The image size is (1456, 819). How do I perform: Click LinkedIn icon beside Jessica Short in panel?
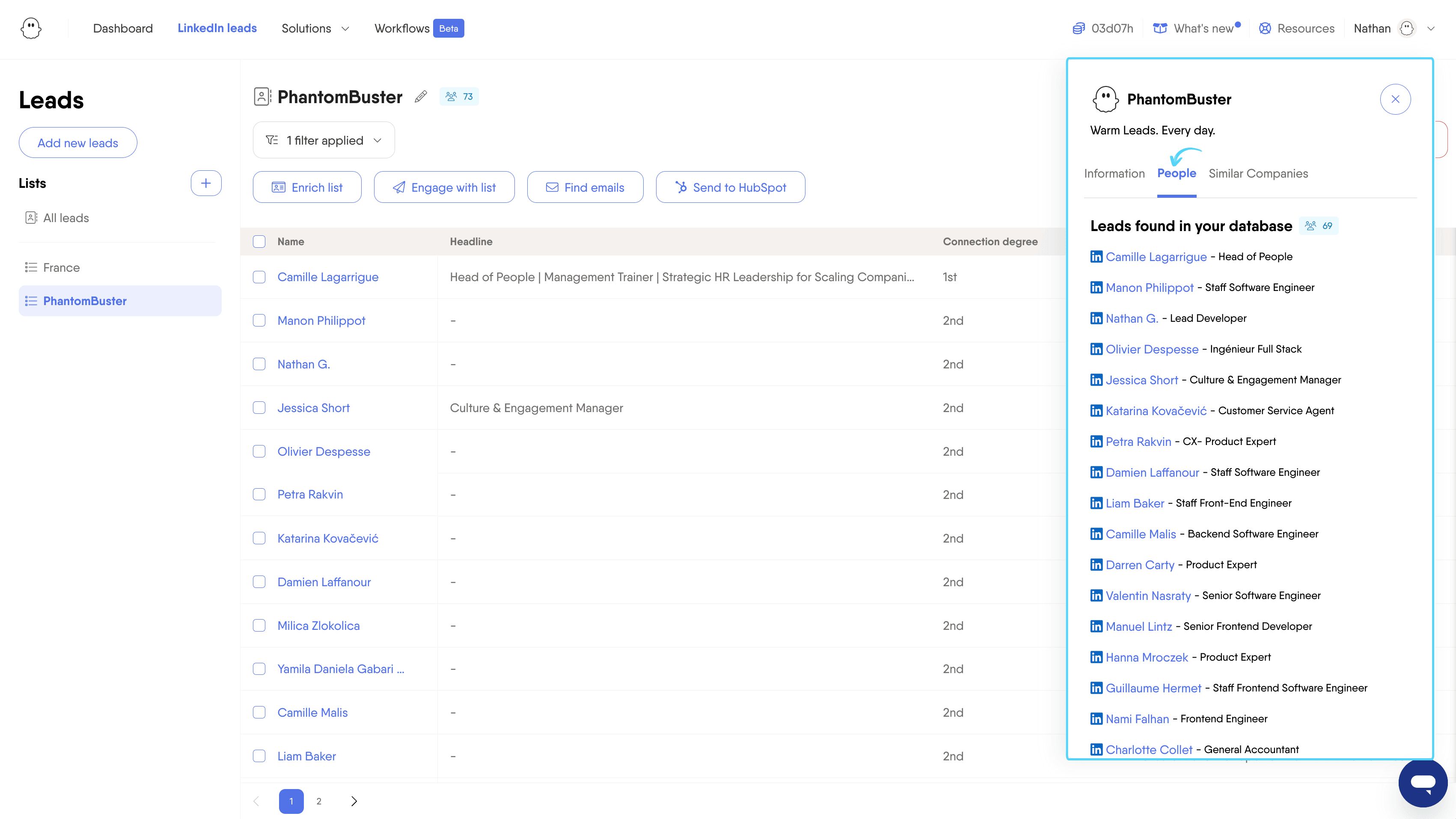click(x=1096, y=380)
